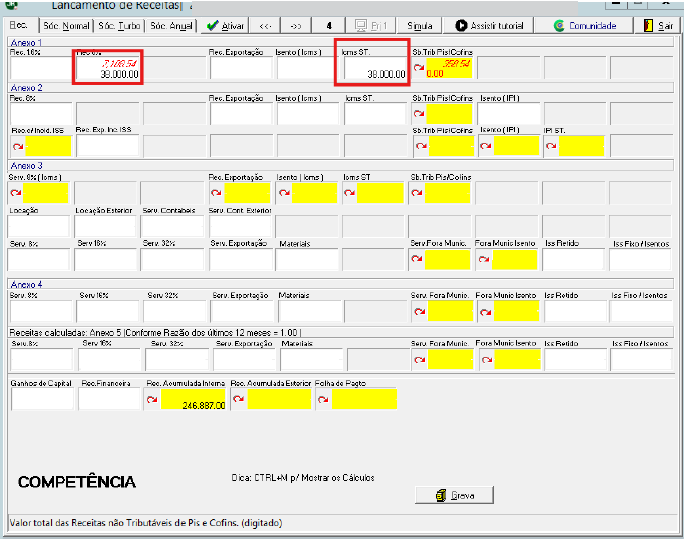Switch to the Sóc. Normal tab
Viewport: 684px width, 540px height.
[x=66, y=26]
